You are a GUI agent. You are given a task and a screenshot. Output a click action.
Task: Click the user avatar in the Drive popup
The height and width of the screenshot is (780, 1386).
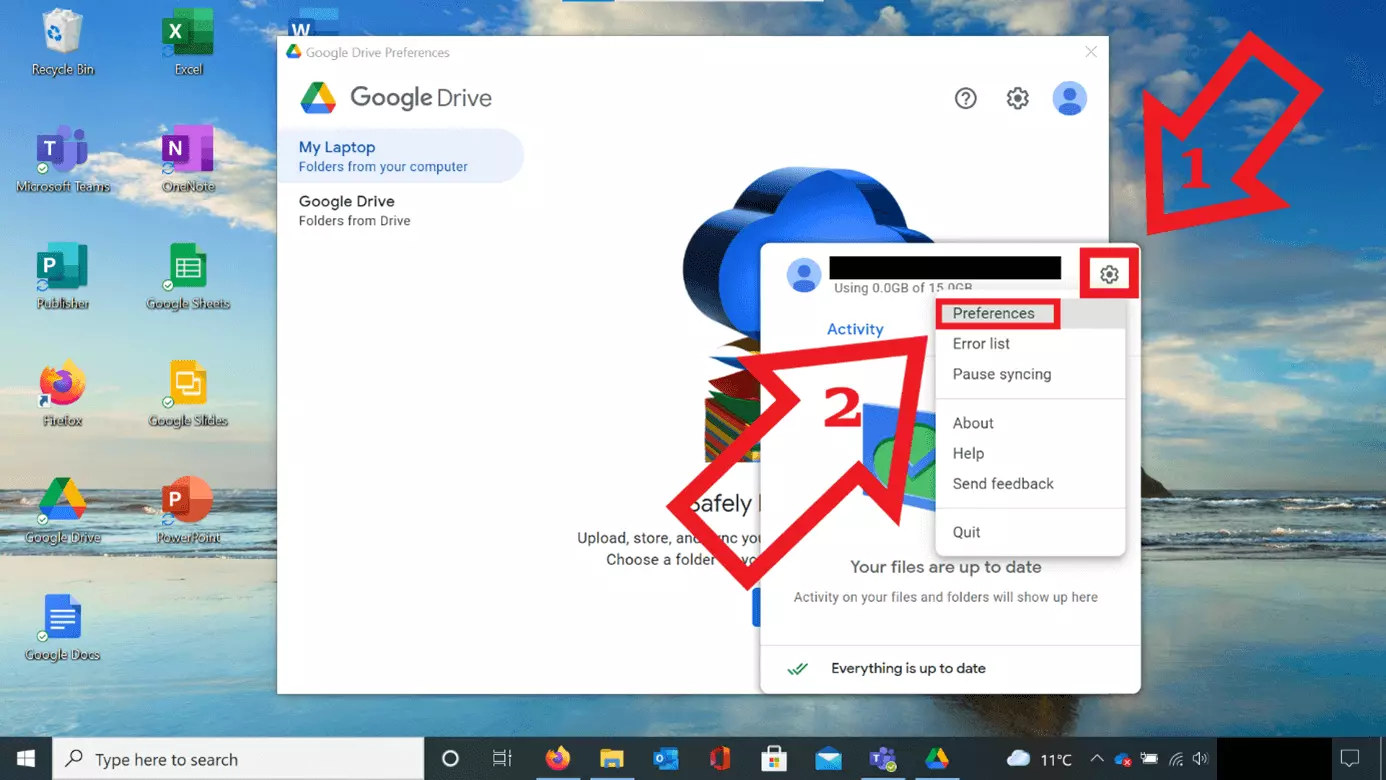pos(804,275)
